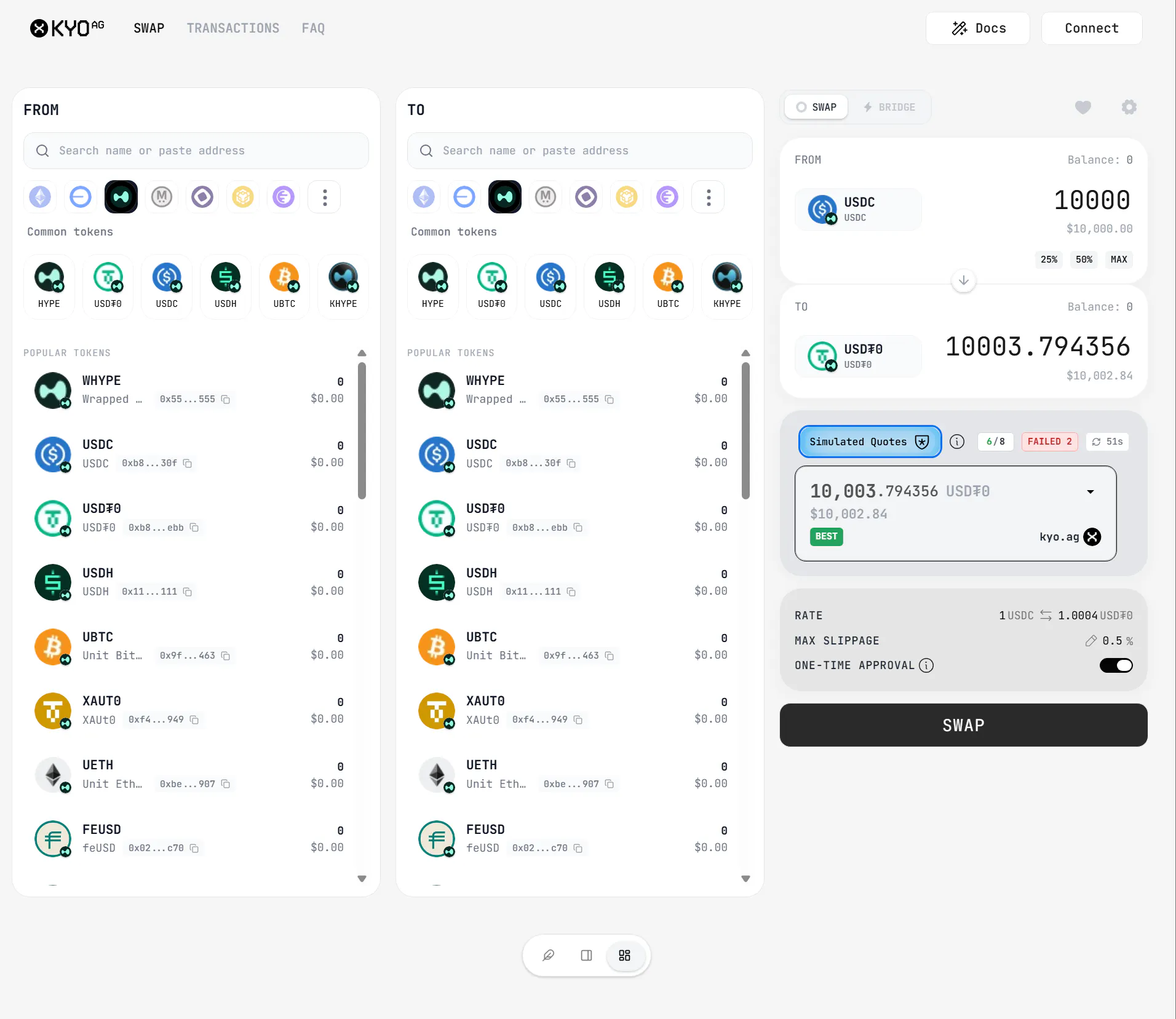
Task: Open USDC token selector in swap FROM box
Action: 858,209
